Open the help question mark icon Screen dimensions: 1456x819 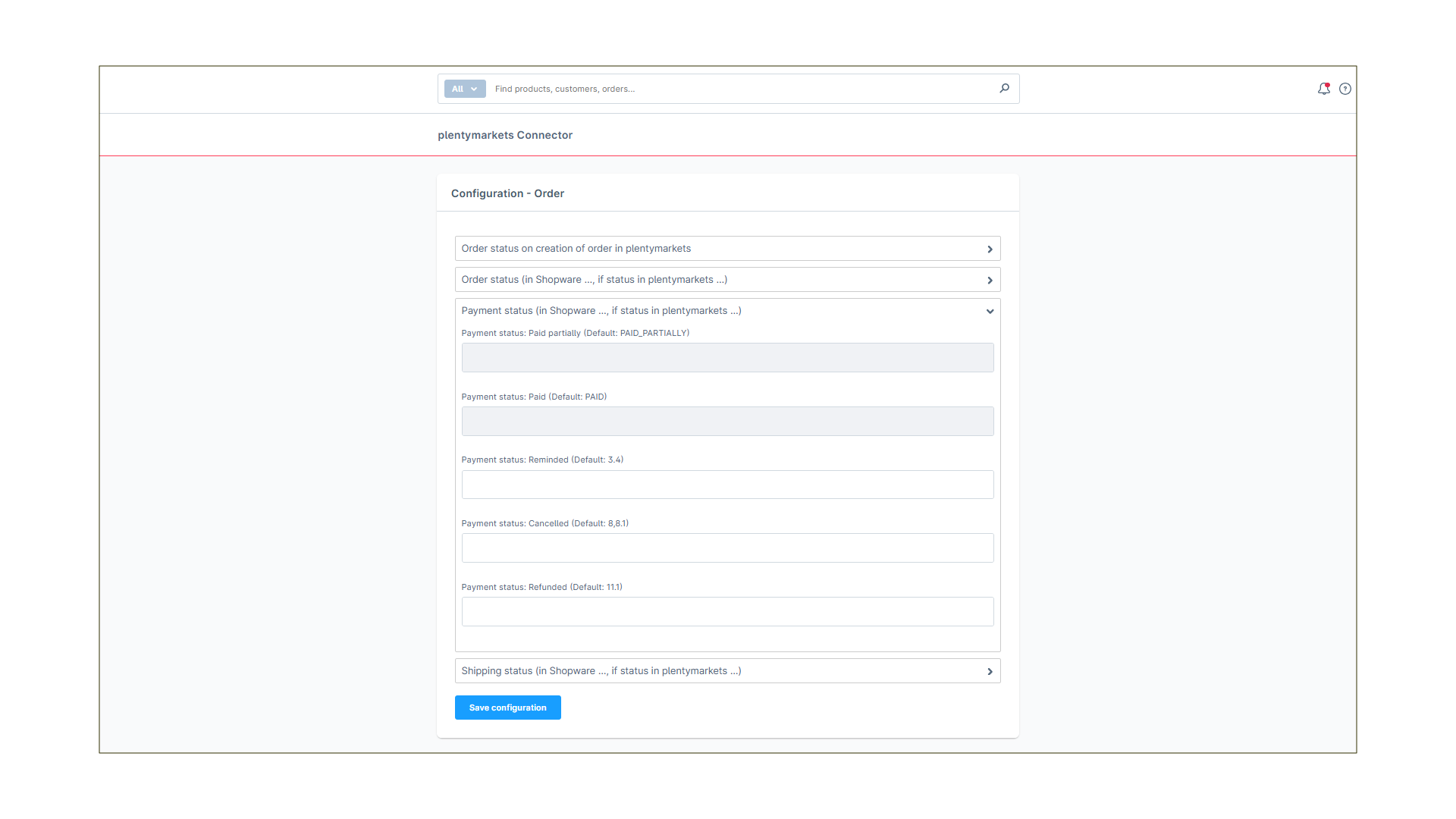tap(1345, 89)
